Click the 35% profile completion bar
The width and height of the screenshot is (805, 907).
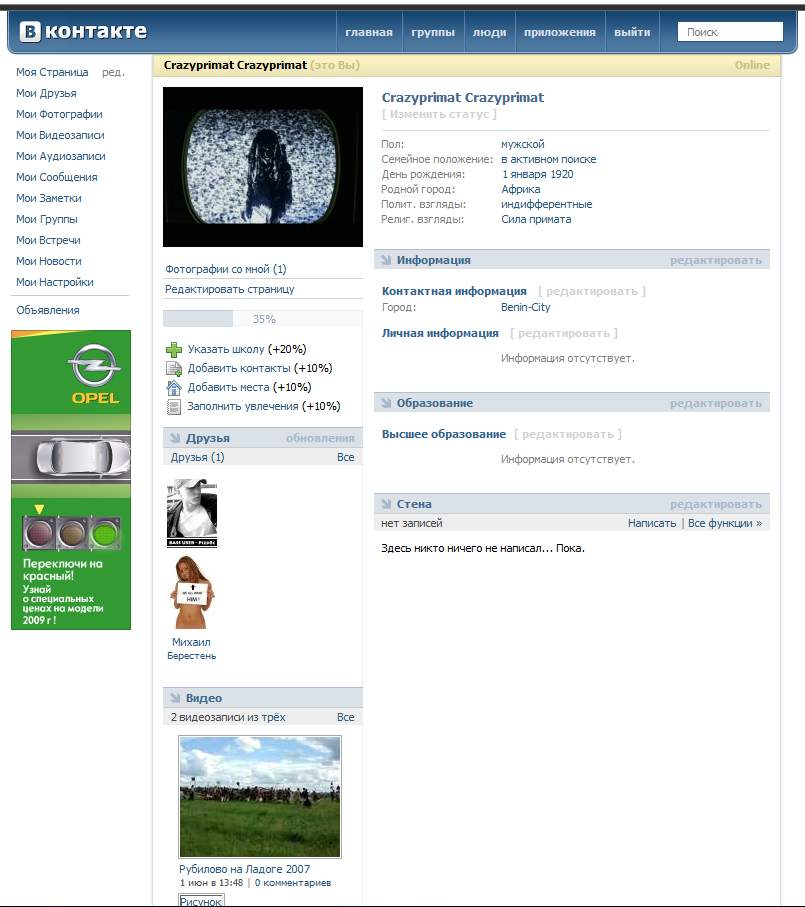[x=263, y=319]
